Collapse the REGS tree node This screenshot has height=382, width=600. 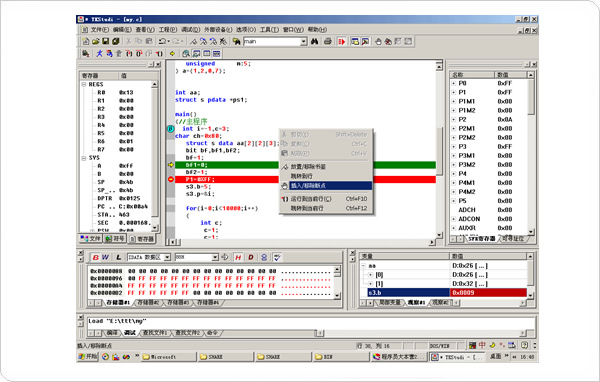tap(83, 84)
